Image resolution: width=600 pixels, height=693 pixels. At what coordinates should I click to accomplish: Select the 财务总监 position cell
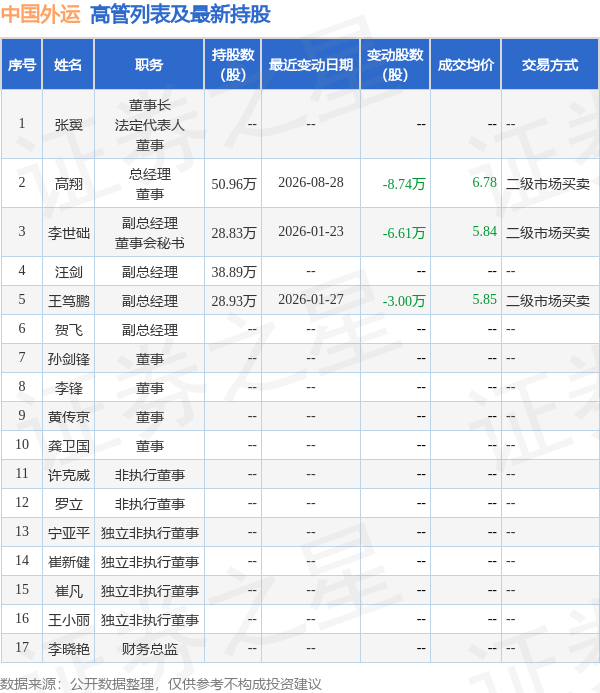pos(149,648)
